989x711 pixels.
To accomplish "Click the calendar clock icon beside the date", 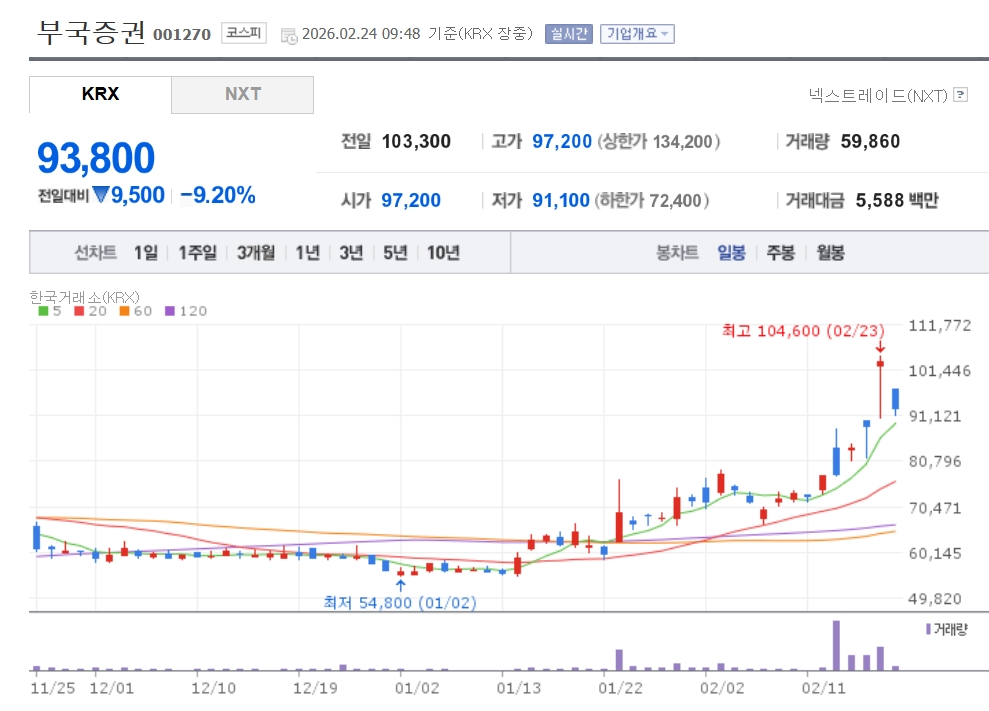I will 289,35.
